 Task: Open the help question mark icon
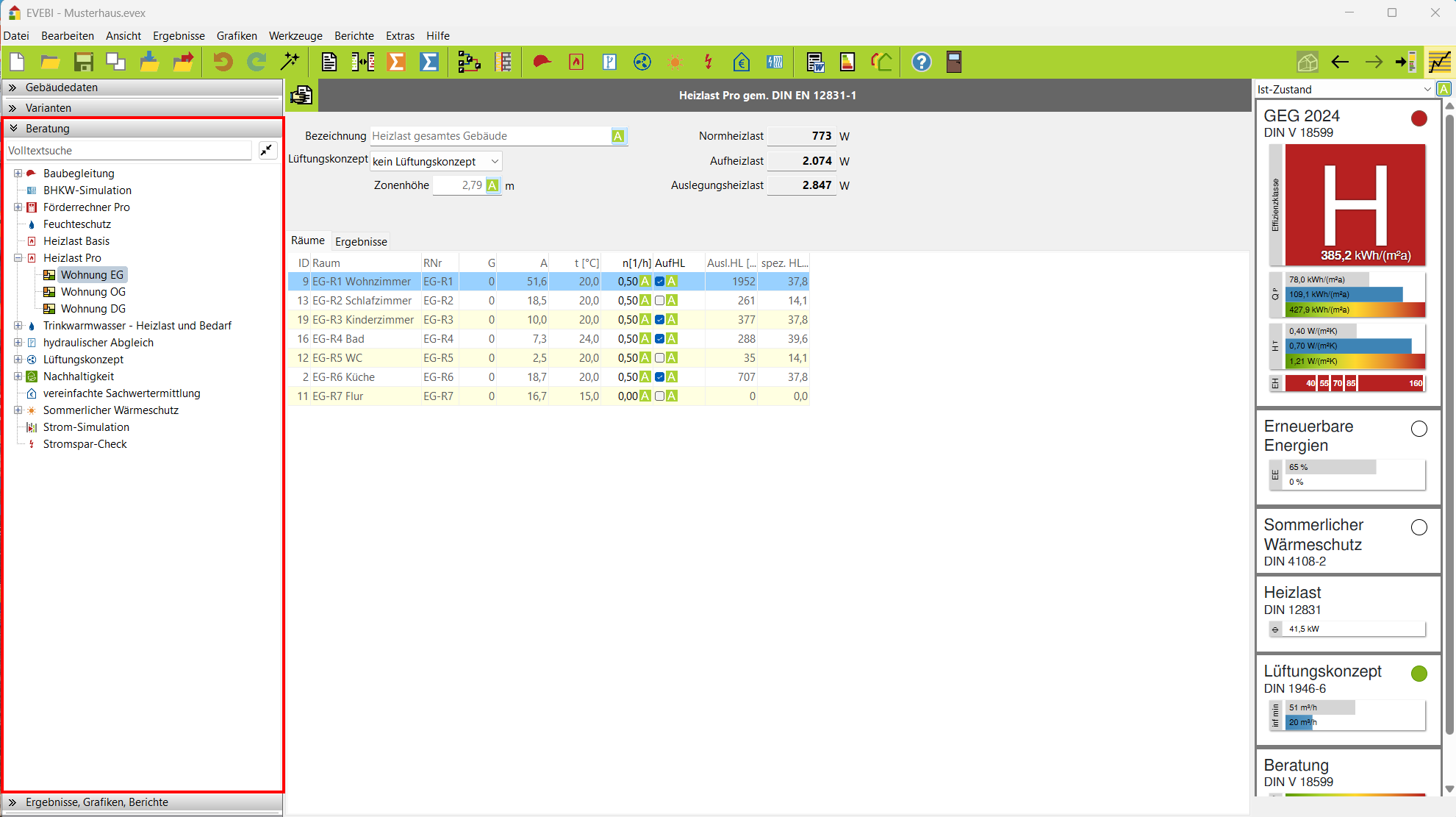tap(921, 63)
